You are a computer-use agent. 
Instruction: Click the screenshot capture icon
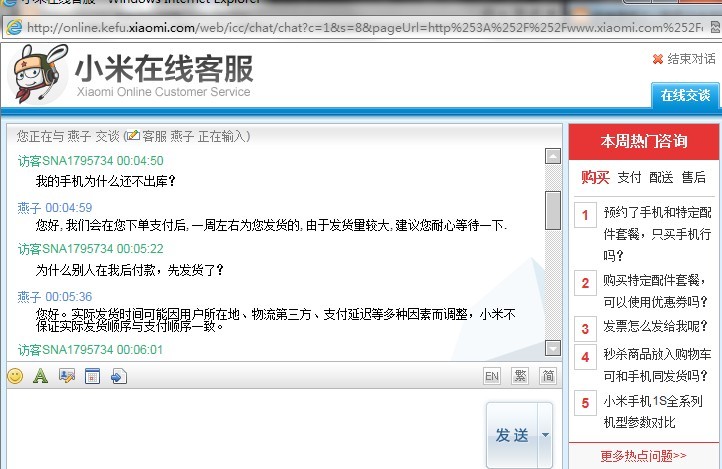(67, 376)
